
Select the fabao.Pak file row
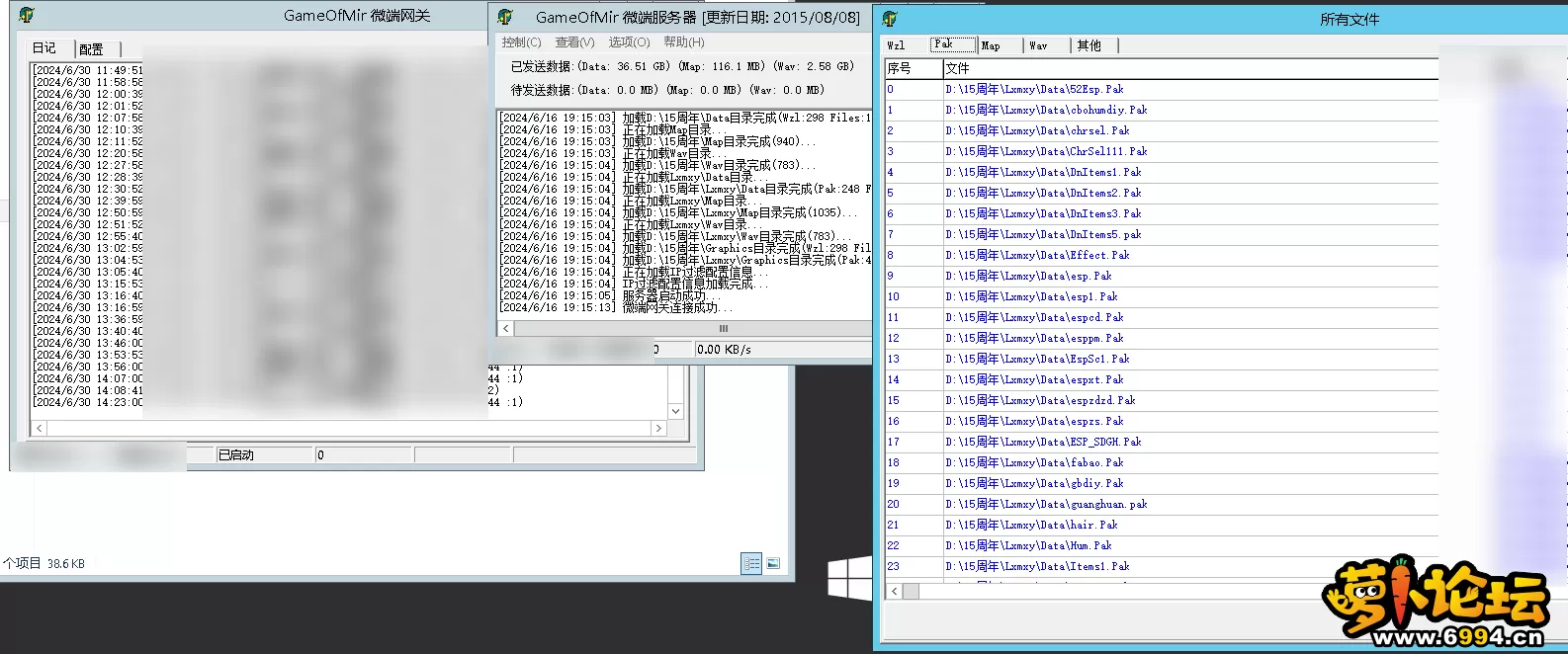[x=1162, y=462]
